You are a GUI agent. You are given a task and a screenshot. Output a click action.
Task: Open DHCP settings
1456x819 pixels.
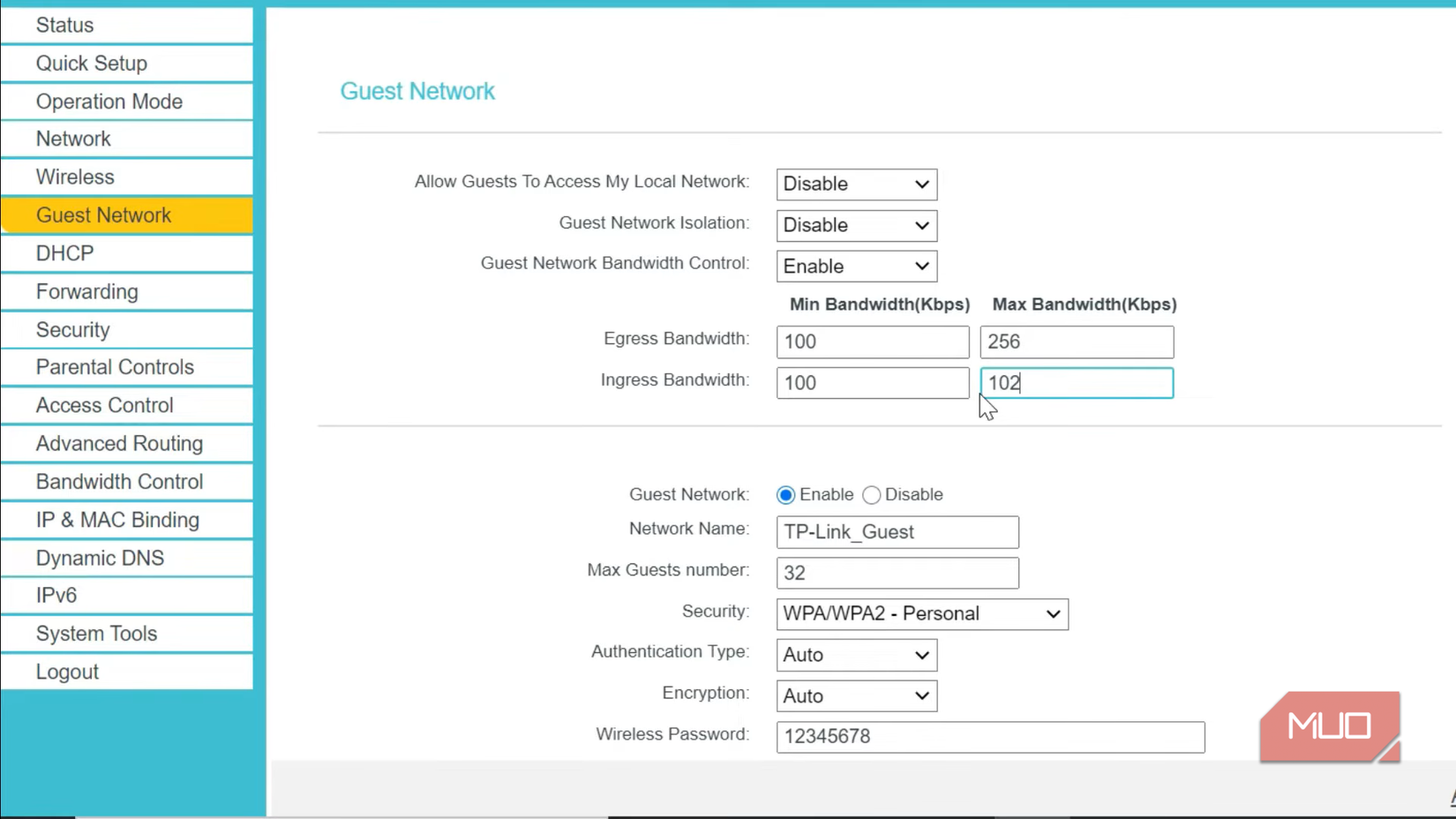click(127, 253)
